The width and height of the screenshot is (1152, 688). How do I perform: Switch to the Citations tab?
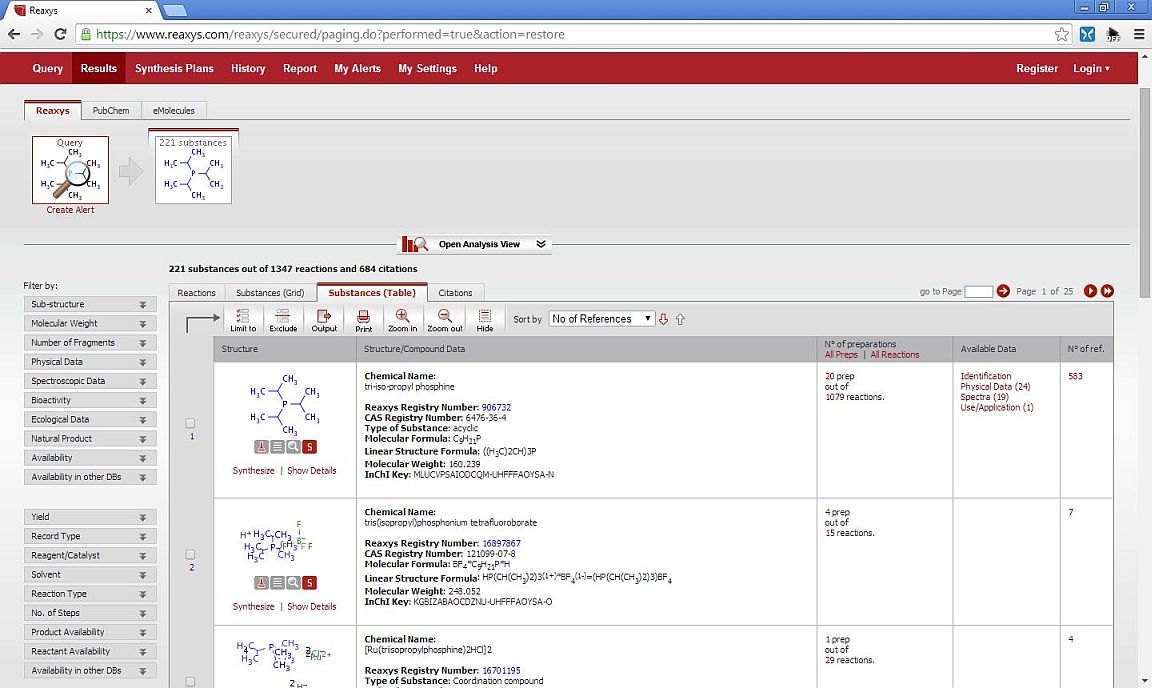(x=455, y=293)
